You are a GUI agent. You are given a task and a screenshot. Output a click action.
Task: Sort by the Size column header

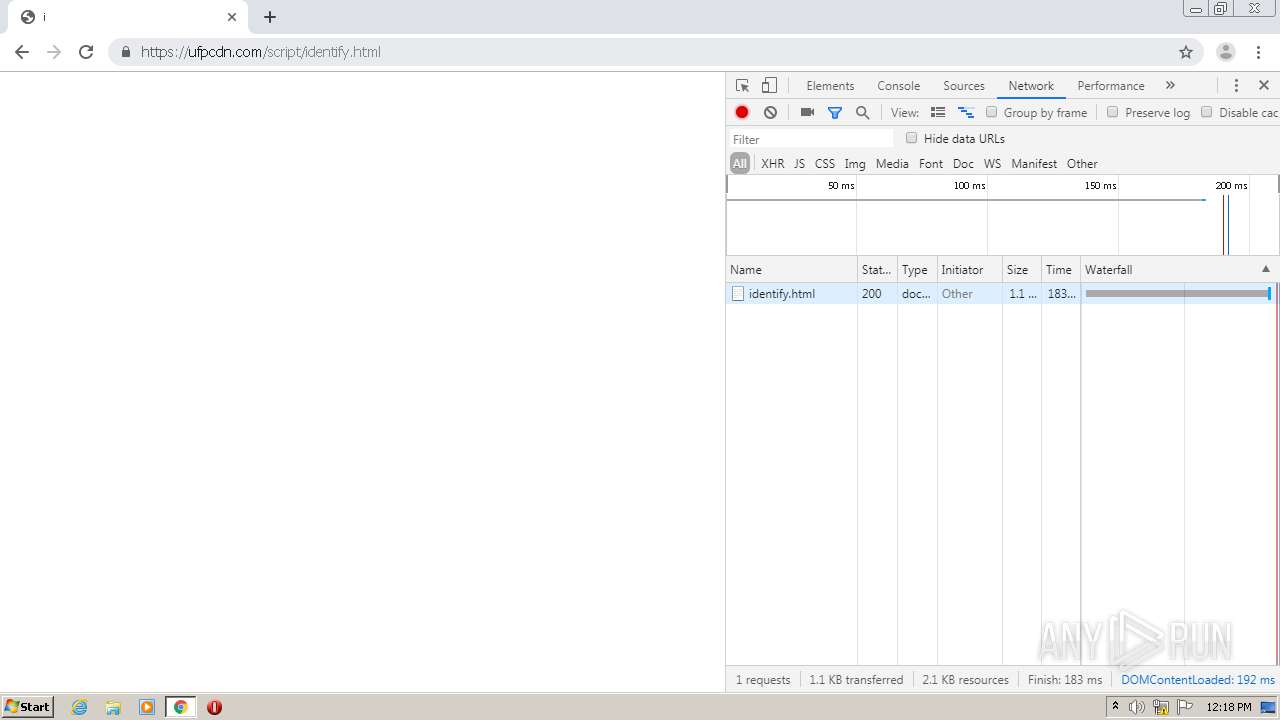coord(1021,270)
